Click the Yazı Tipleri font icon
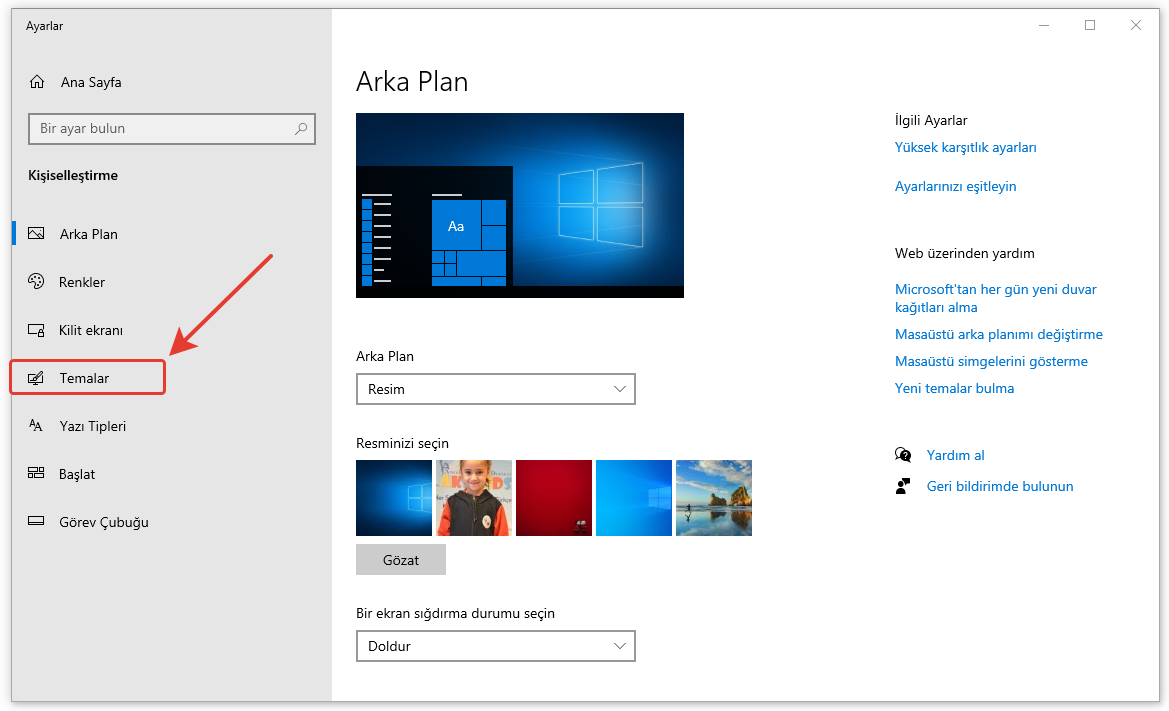 point(37,426)
